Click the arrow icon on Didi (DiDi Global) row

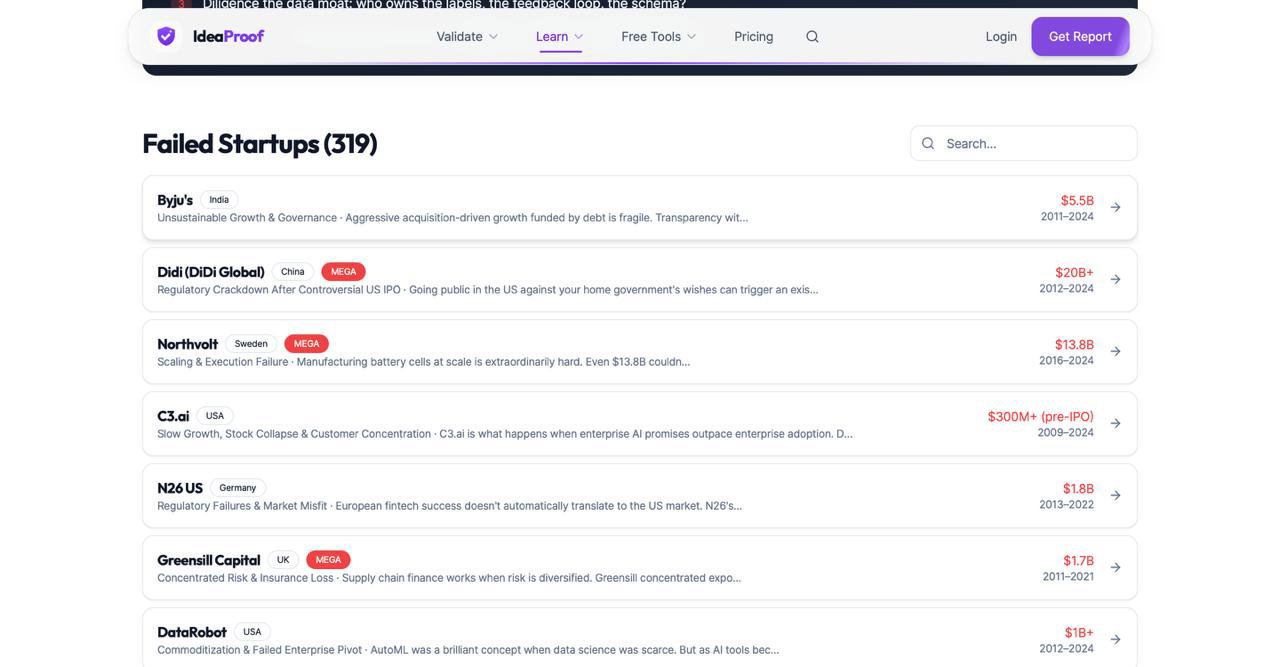pos(1115,280)
